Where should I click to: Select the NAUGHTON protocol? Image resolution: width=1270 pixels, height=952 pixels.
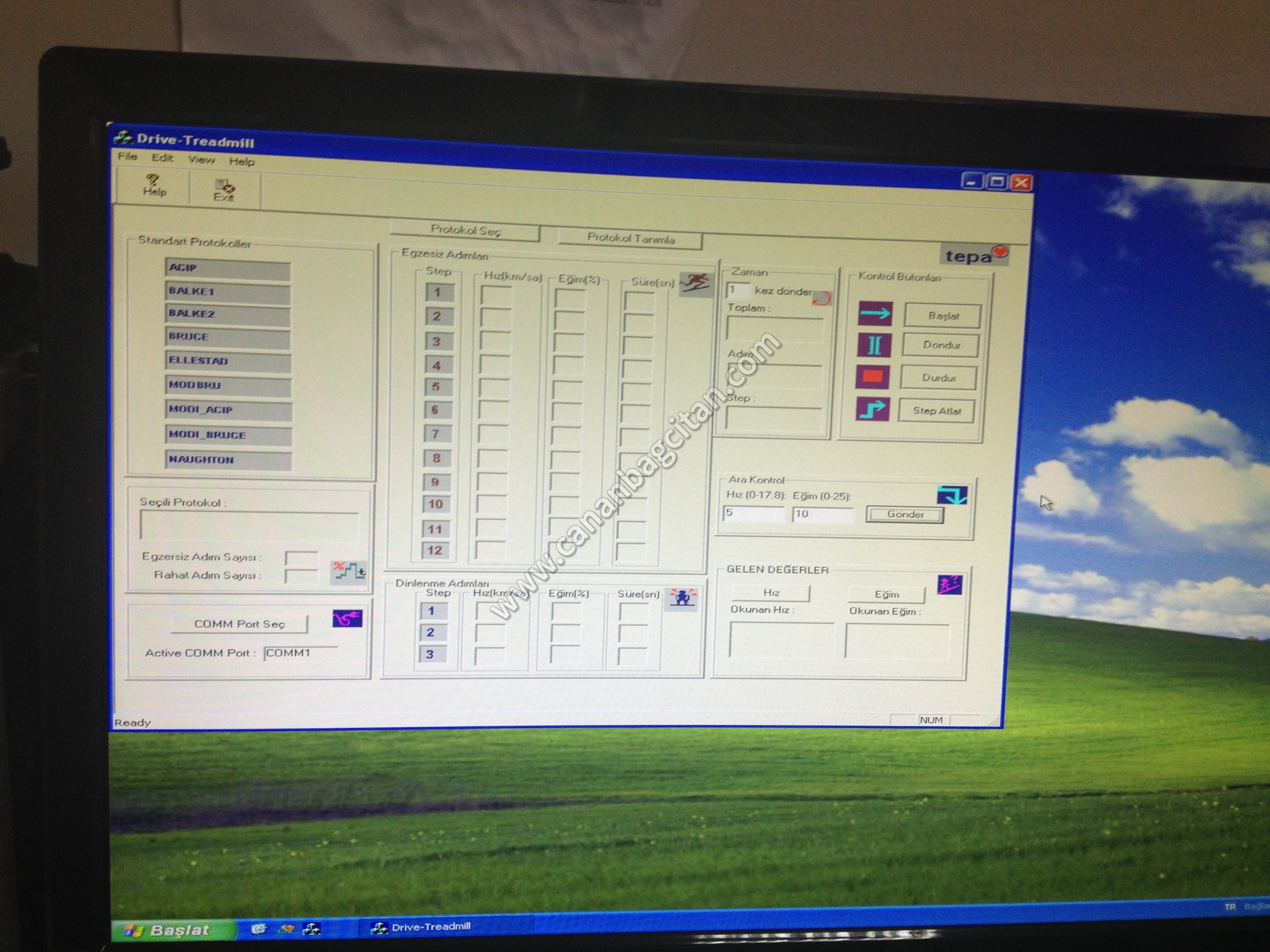tap(228, 460)
